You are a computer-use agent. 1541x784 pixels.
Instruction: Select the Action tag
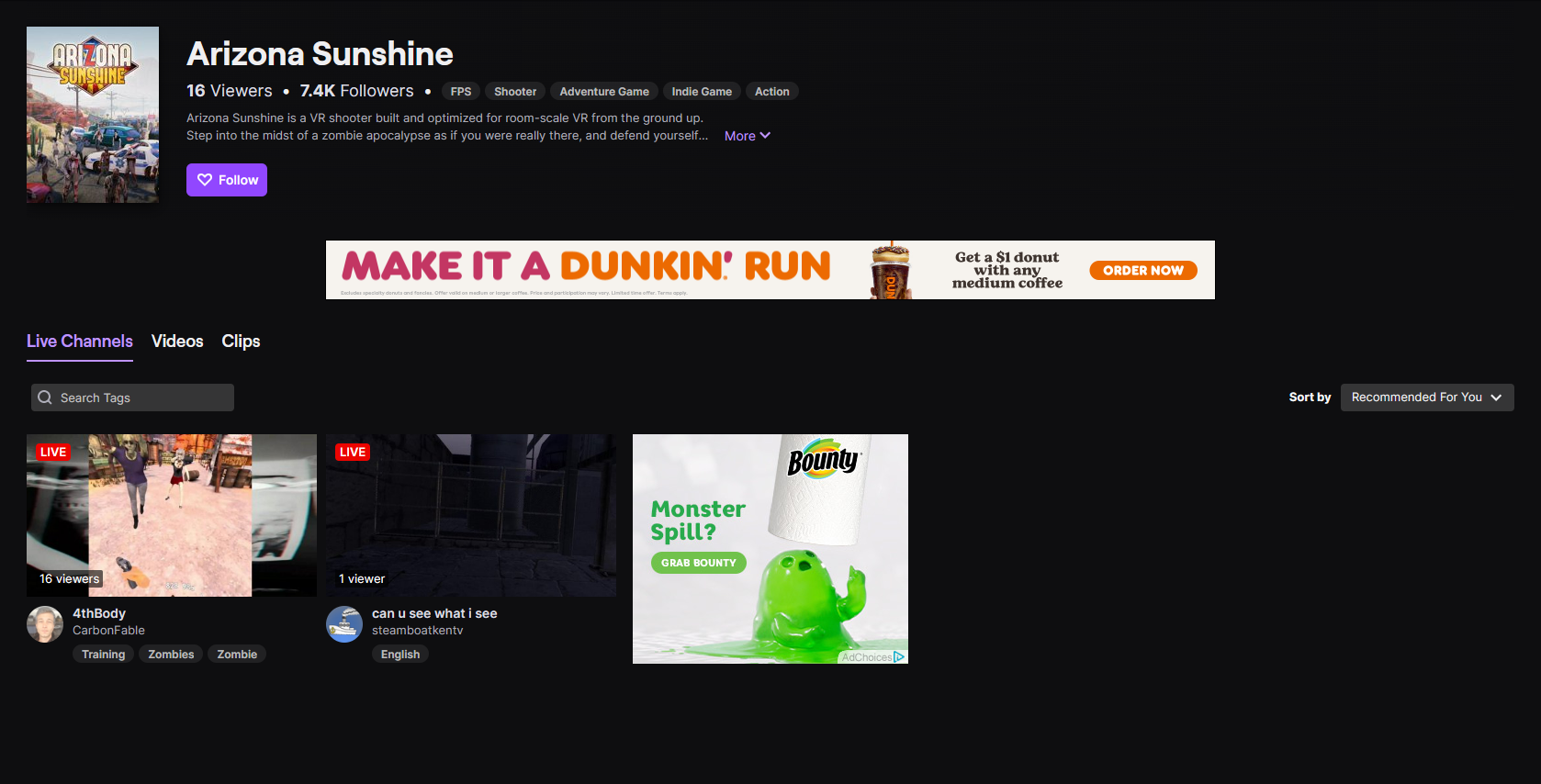pos(771,92)
